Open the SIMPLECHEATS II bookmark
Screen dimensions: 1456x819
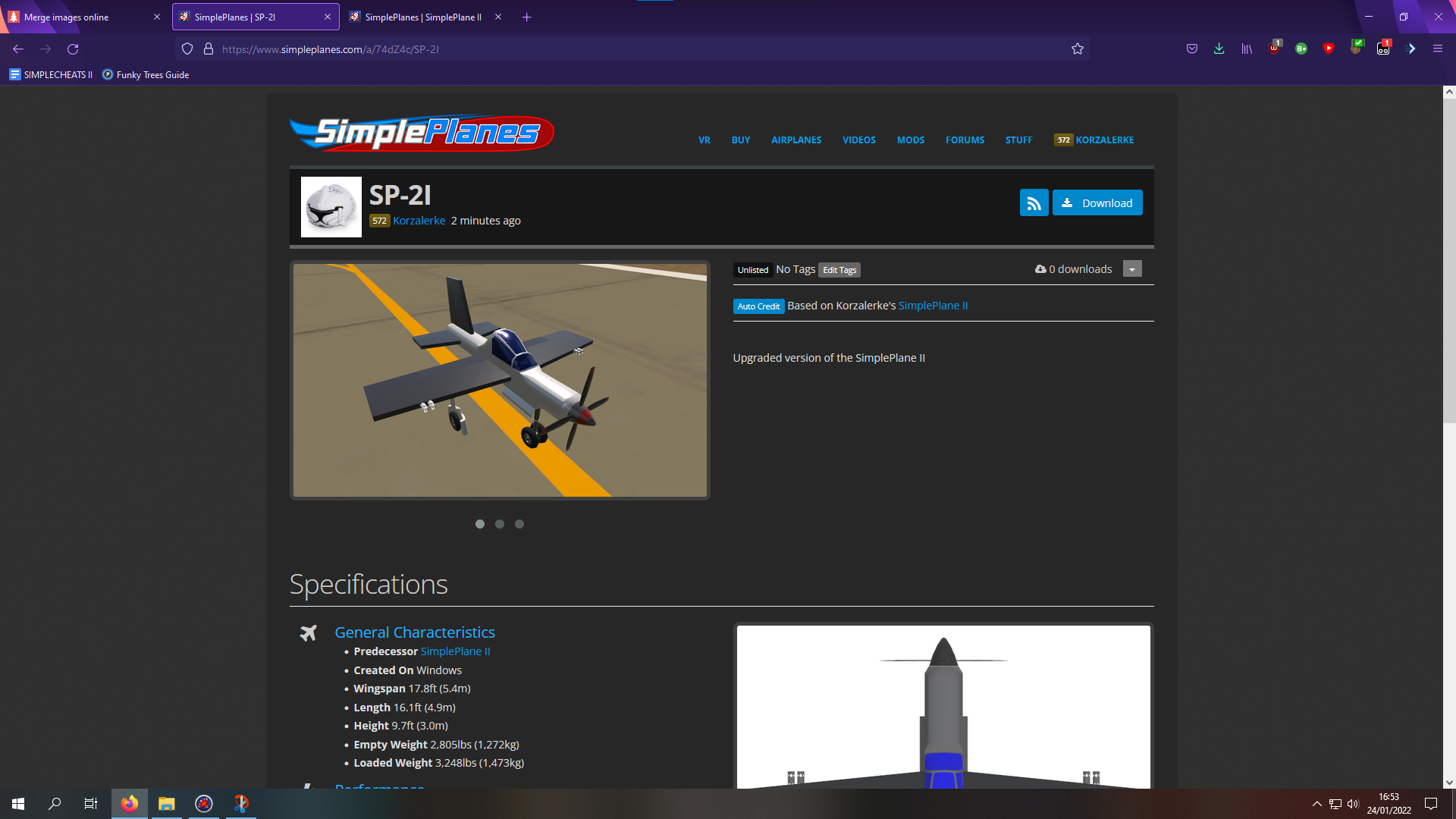click(51, 75)
